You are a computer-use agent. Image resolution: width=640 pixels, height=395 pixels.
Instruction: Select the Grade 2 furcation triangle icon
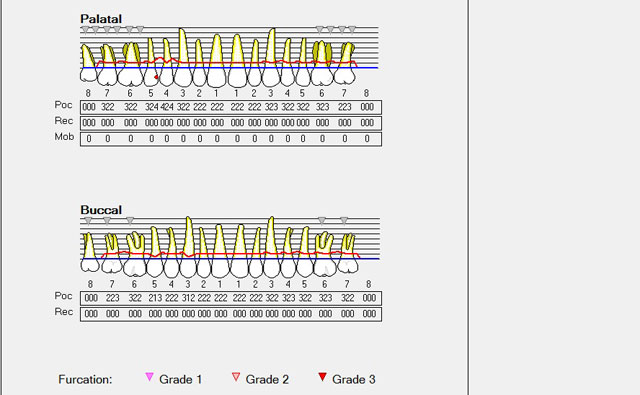[236, 377]
